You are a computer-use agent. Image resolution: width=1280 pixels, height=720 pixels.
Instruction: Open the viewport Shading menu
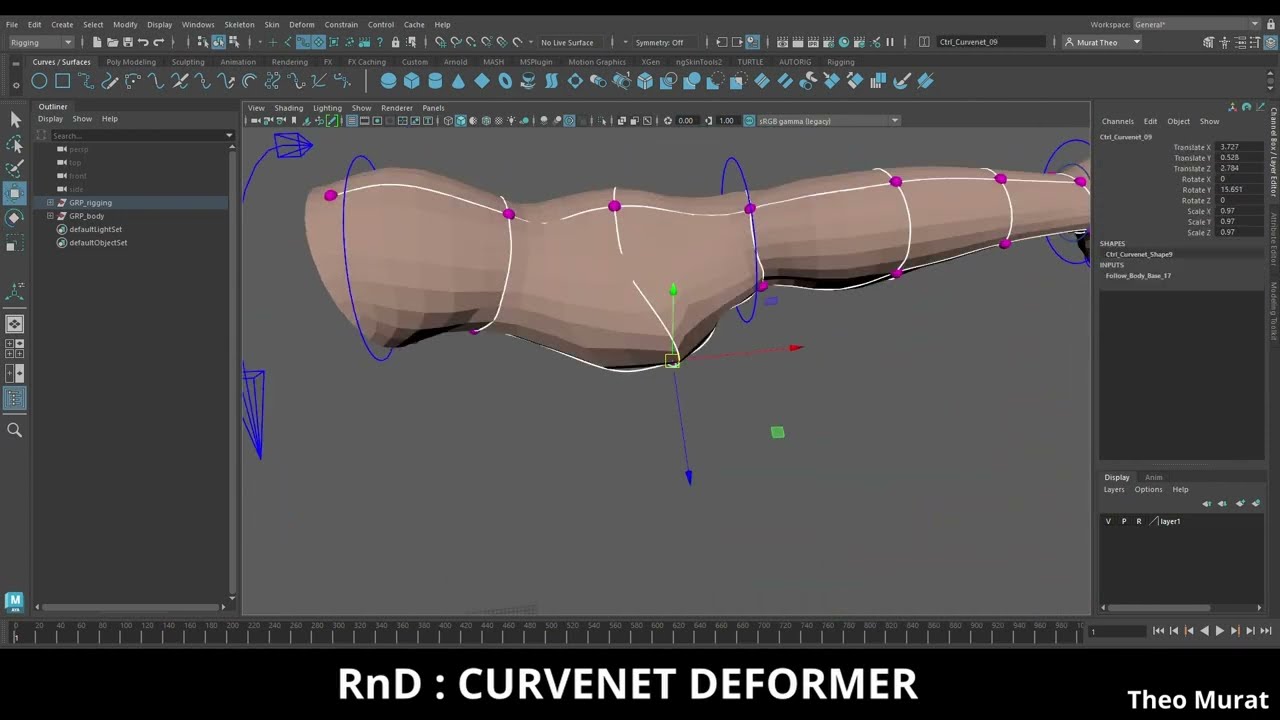point(289,108)
